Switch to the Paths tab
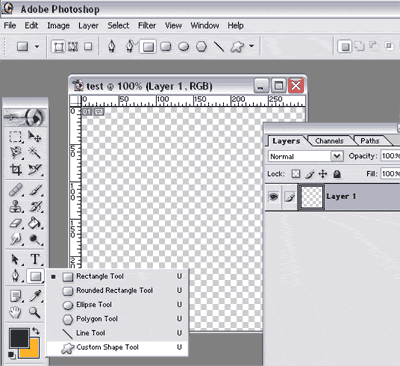Viewport: 400px width, 366px height. tap(370, 141)
